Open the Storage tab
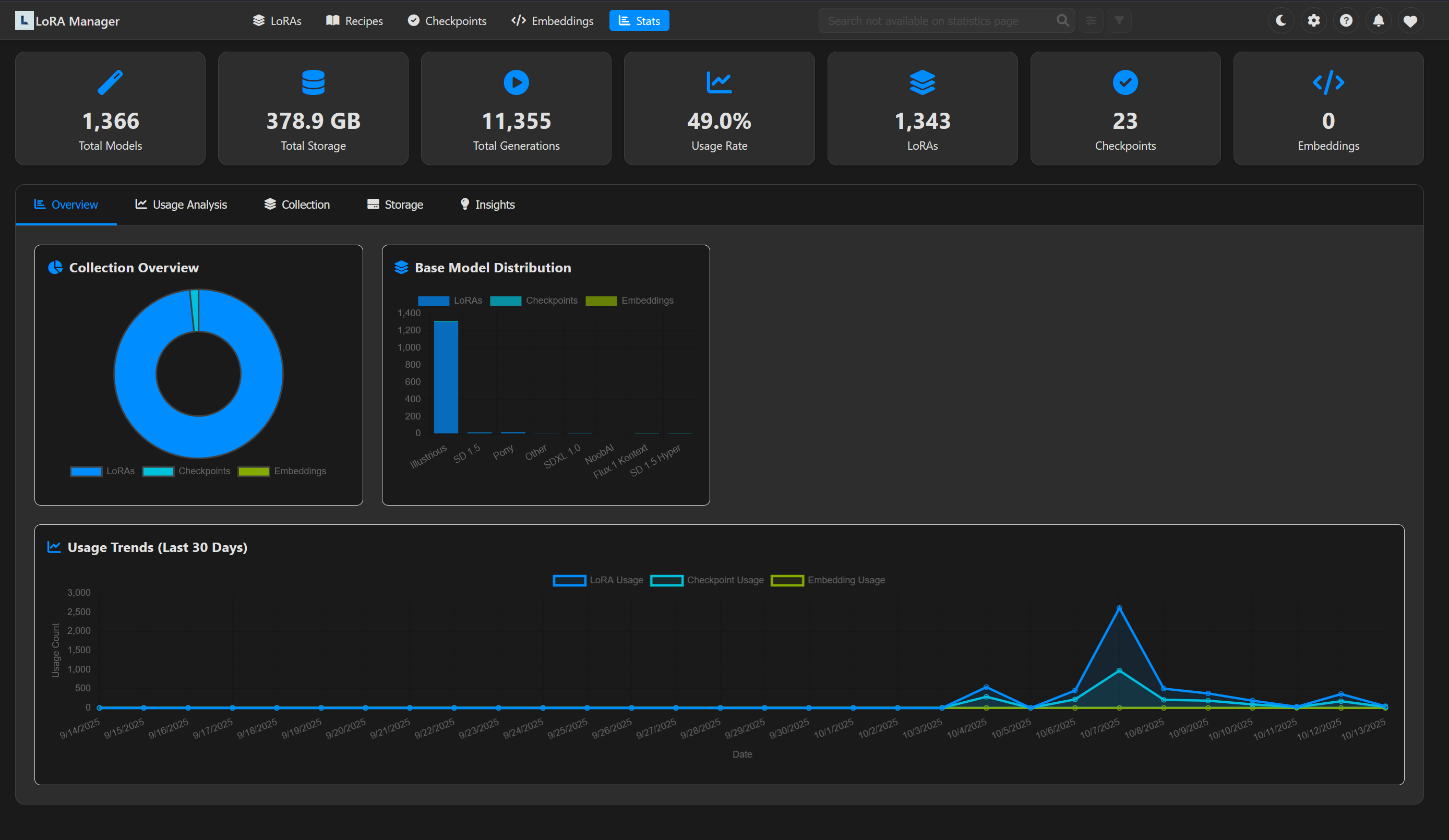 395,205
